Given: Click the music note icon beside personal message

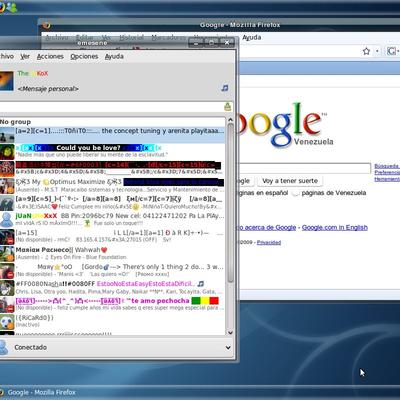Looking at the screenshot, I should [225, 88].
